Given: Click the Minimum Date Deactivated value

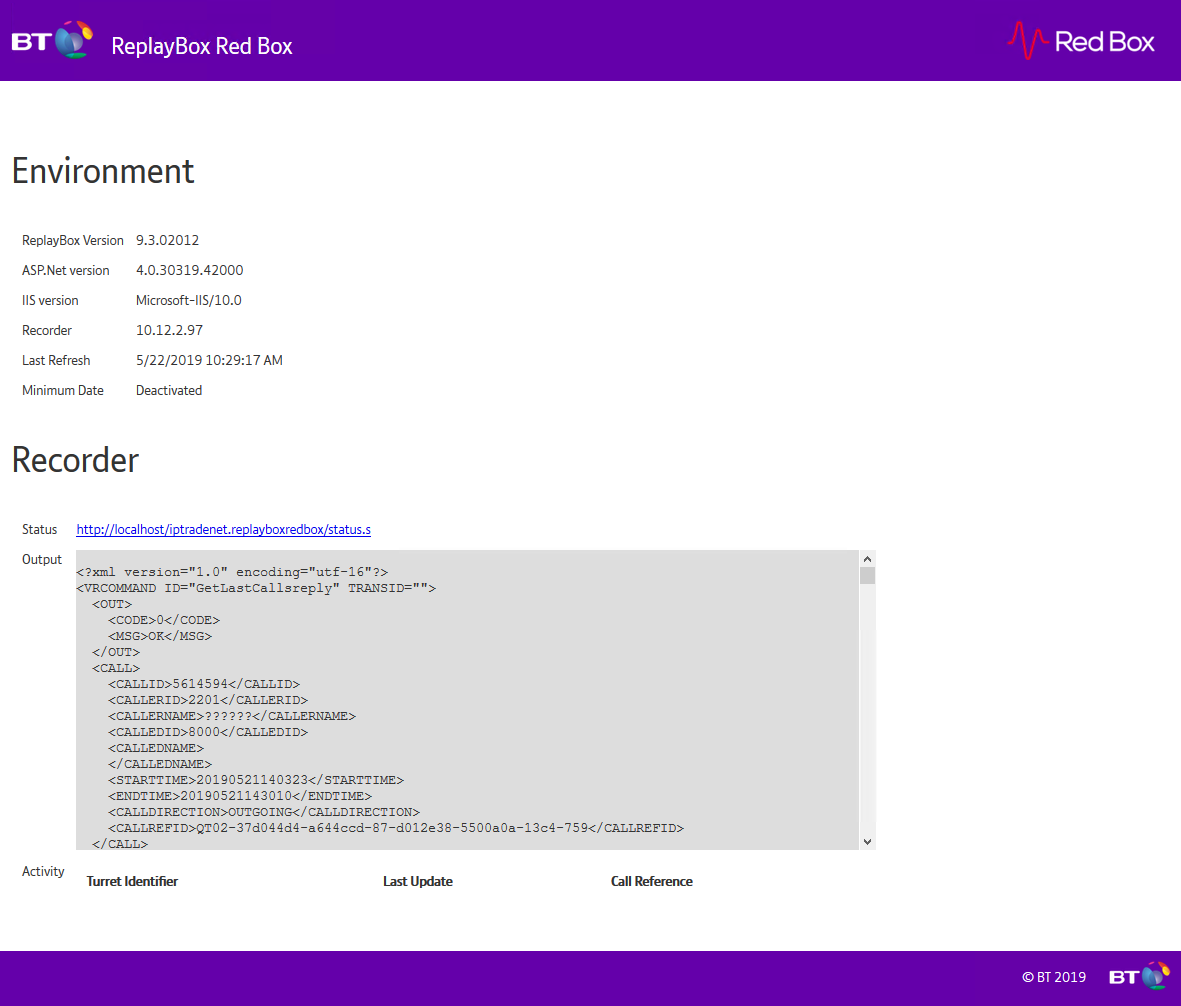Looking at the screenshot, I should (169, 391).
